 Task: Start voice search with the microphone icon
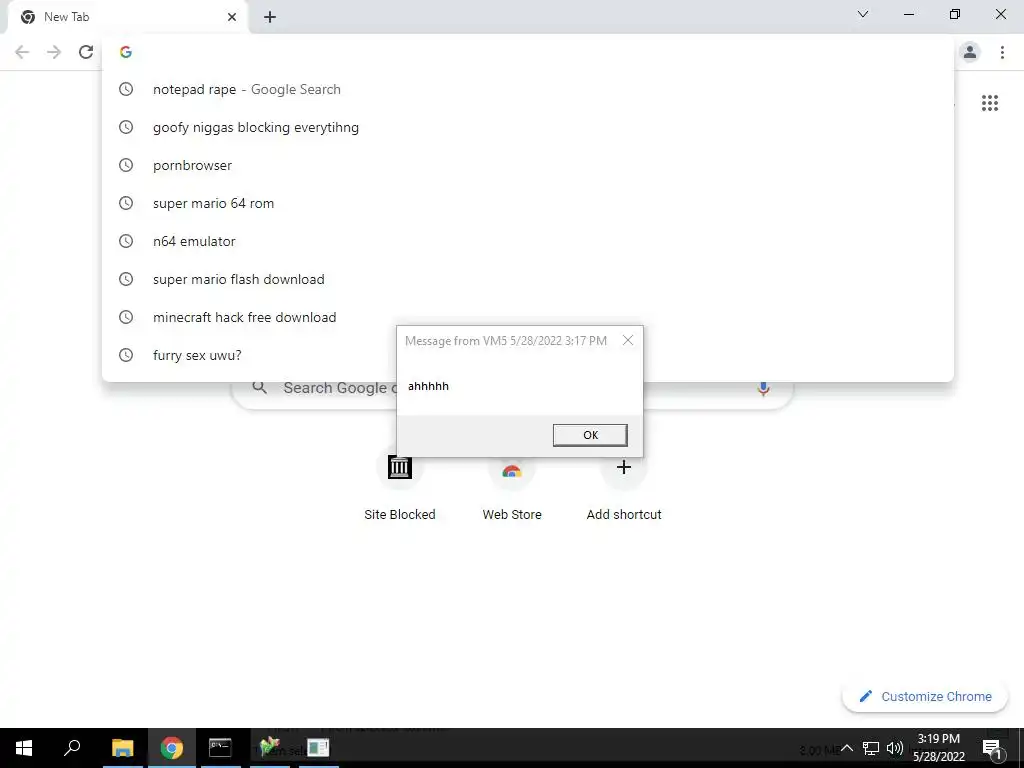pyautogui.click(x=763, y=388)
